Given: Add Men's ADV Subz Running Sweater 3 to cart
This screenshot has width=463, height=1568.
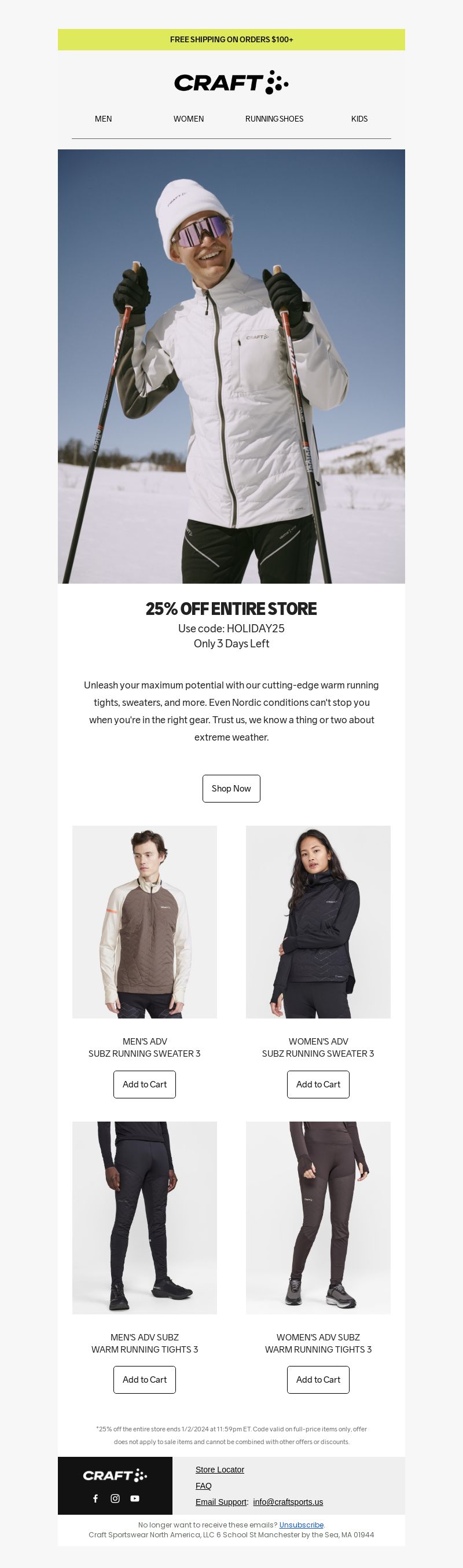Looking at the screenshot, I should pos(144,1084).
